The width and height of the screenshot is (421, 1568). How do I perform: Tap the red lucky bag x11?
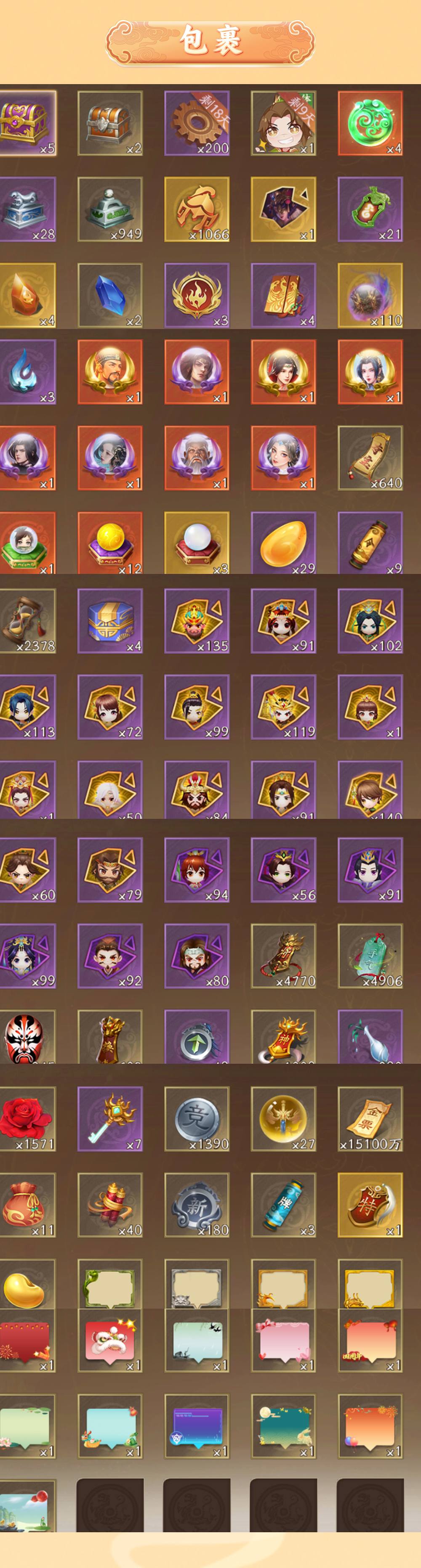coord(27,1205)
